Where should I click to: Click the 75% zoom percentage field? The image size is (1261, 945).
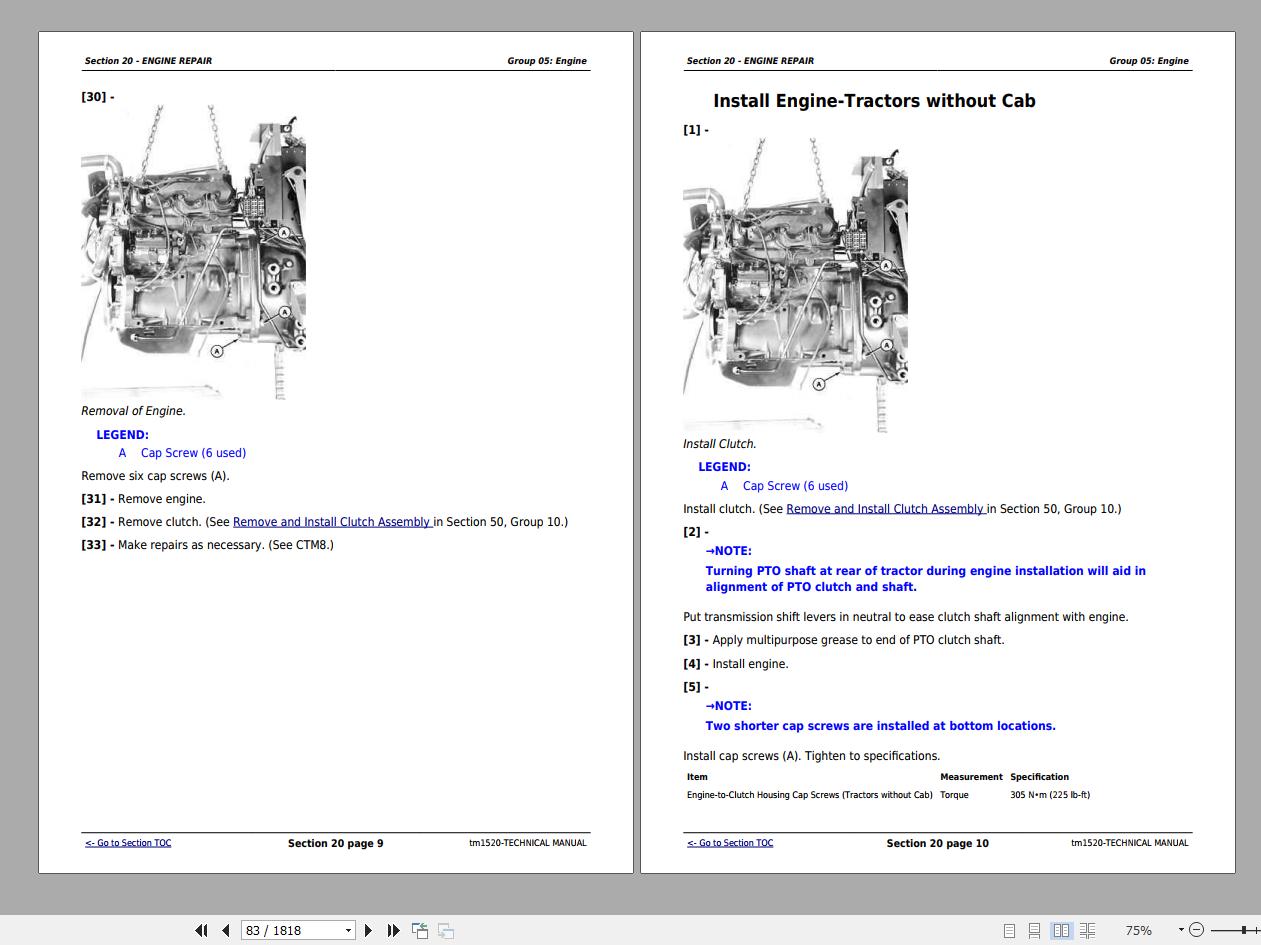coord(1138,930)
